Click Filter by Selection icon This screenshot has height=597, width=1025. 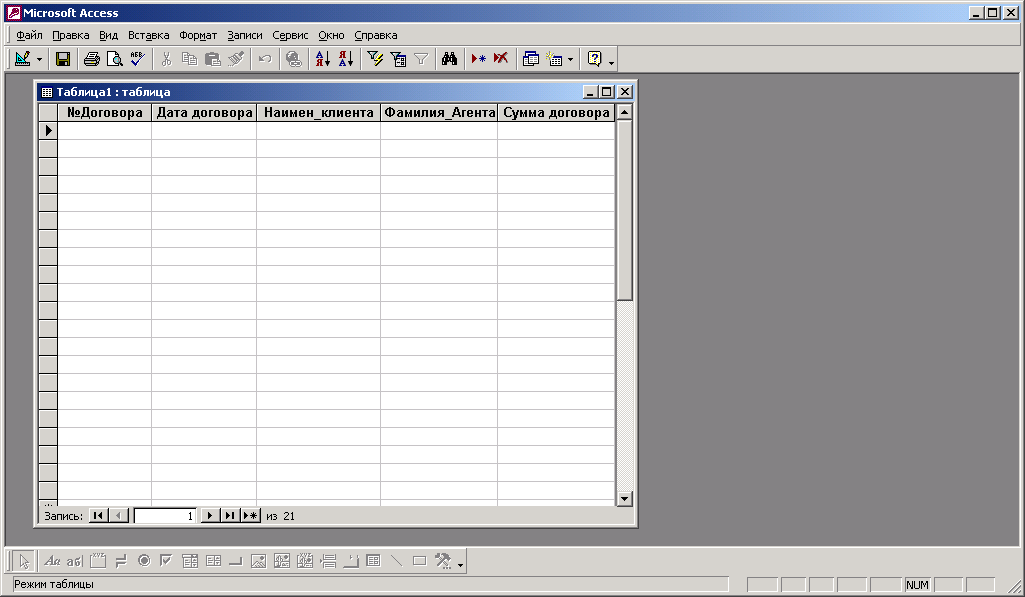(375, 60)
